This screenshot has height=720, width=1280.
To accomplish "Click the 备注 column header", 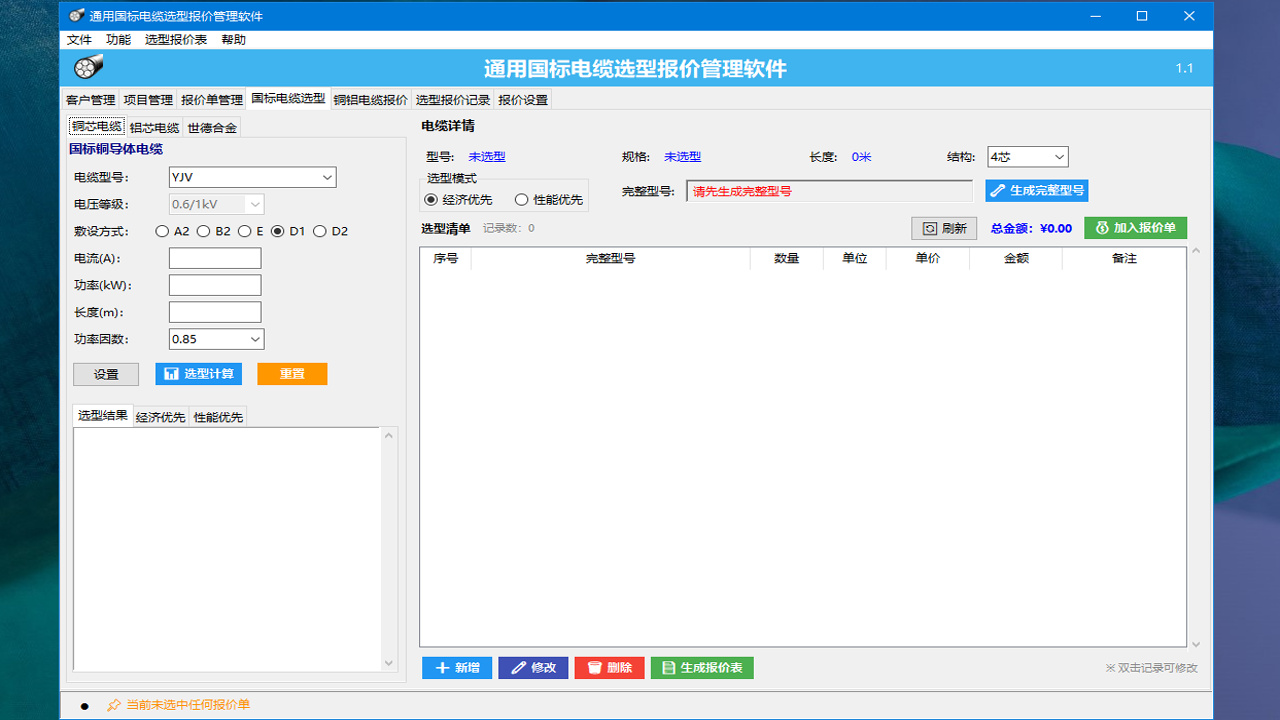I will 1124,258.
